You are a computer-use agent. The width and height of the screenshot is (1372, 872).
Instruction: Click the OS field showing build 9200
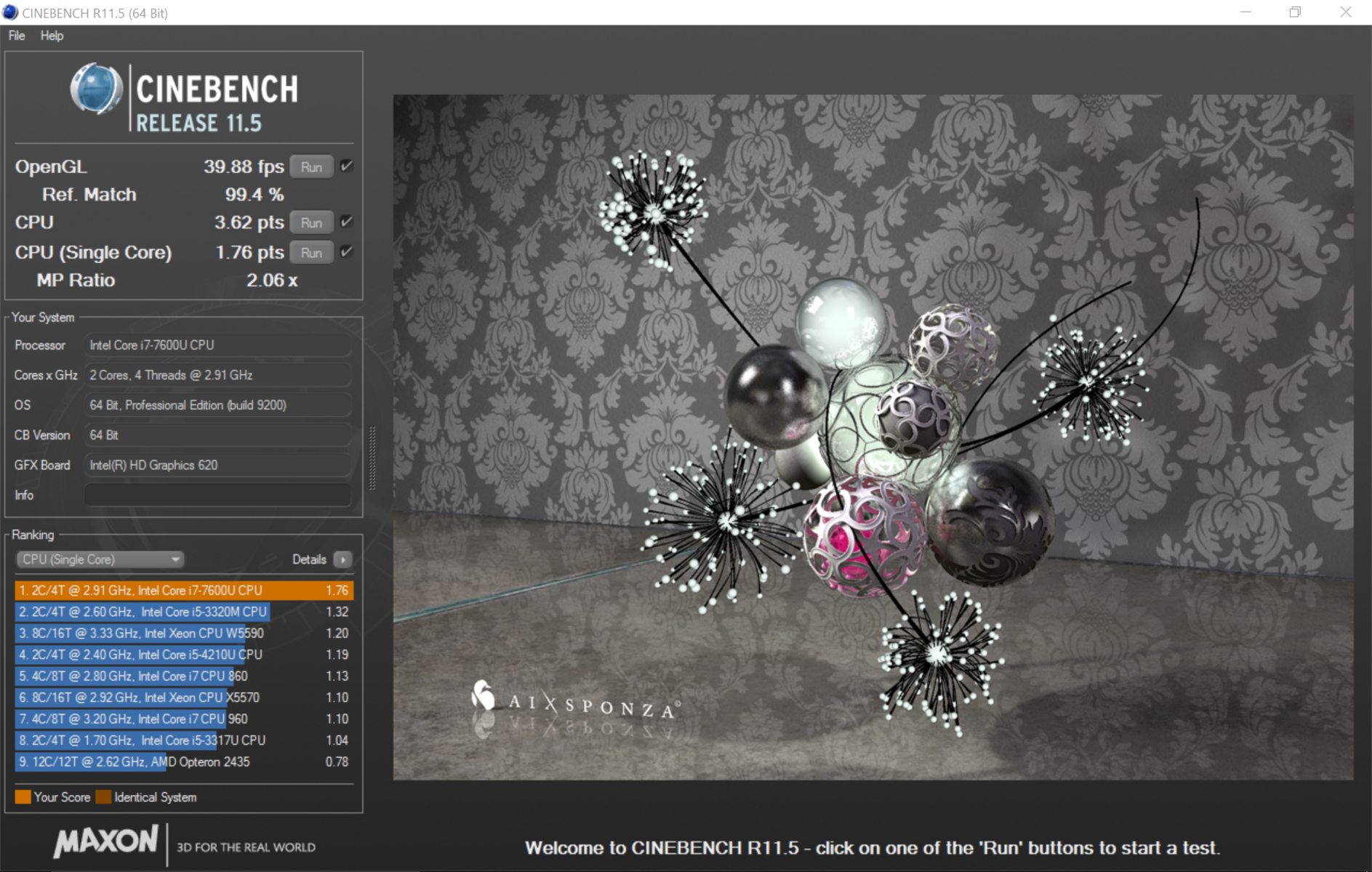(x=218, y=405)
